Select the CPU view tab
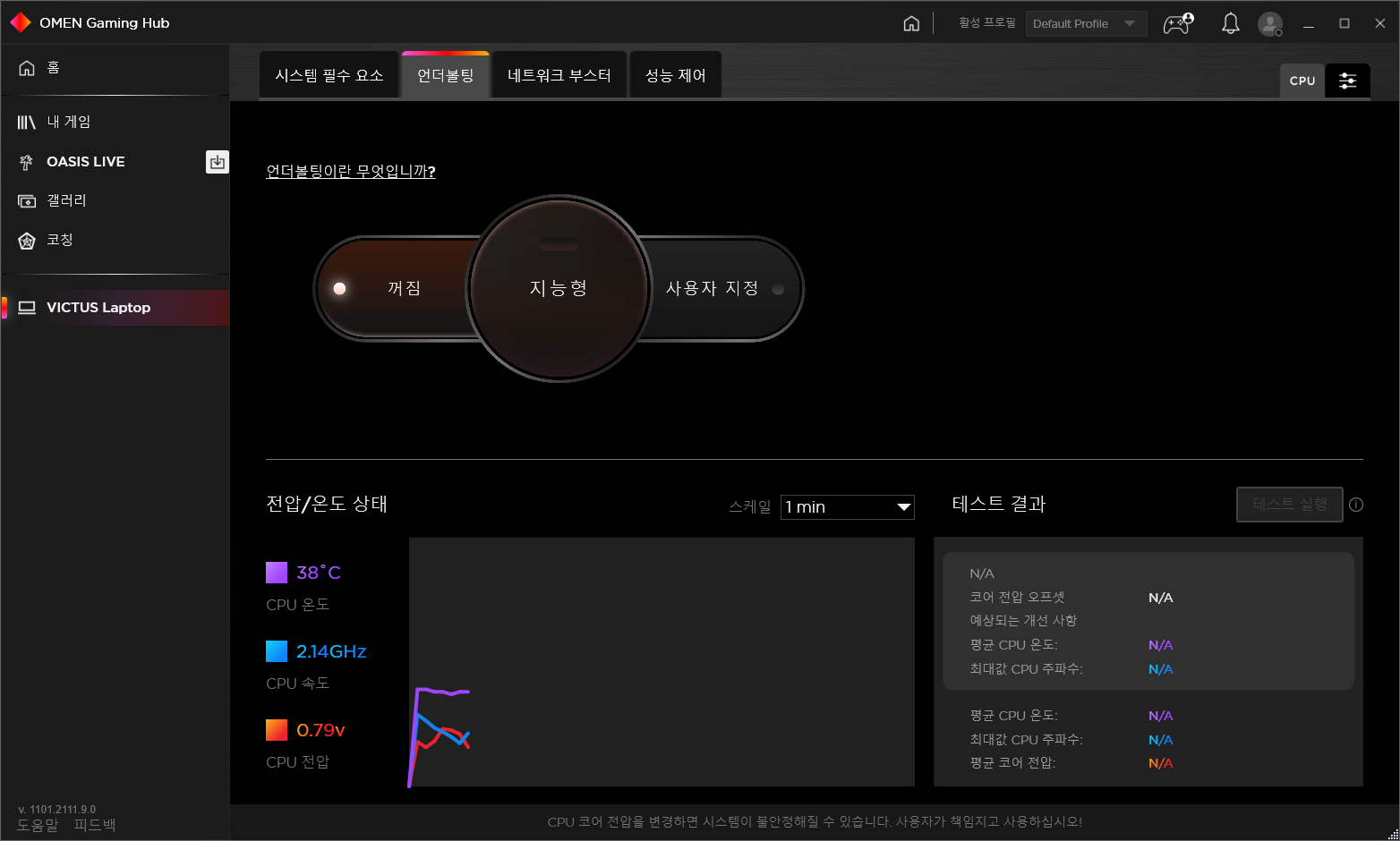Screen dimensions: 1400x841 click(x=1302, y=81)
